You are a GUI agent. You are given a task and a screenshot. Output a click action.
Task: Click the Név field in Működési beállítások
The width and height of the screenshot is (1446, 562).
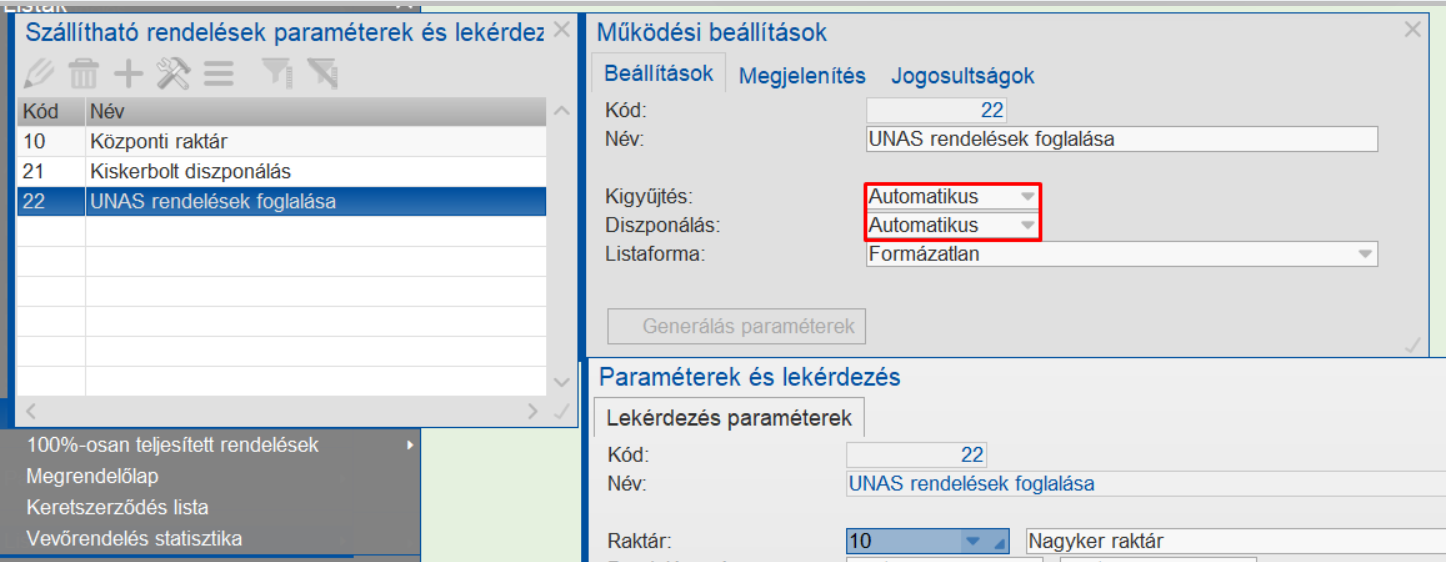1121,139
